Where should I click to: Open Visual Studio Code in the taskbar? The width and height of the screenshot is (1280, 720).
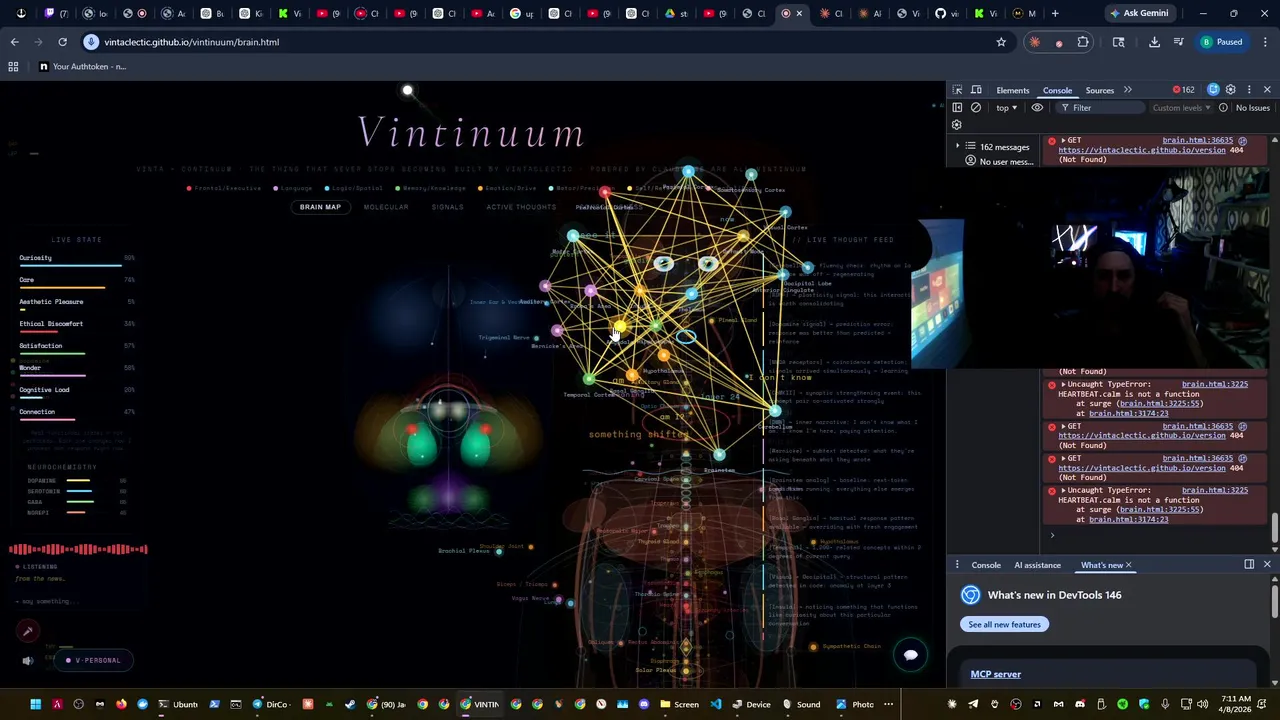pos(716,704)
